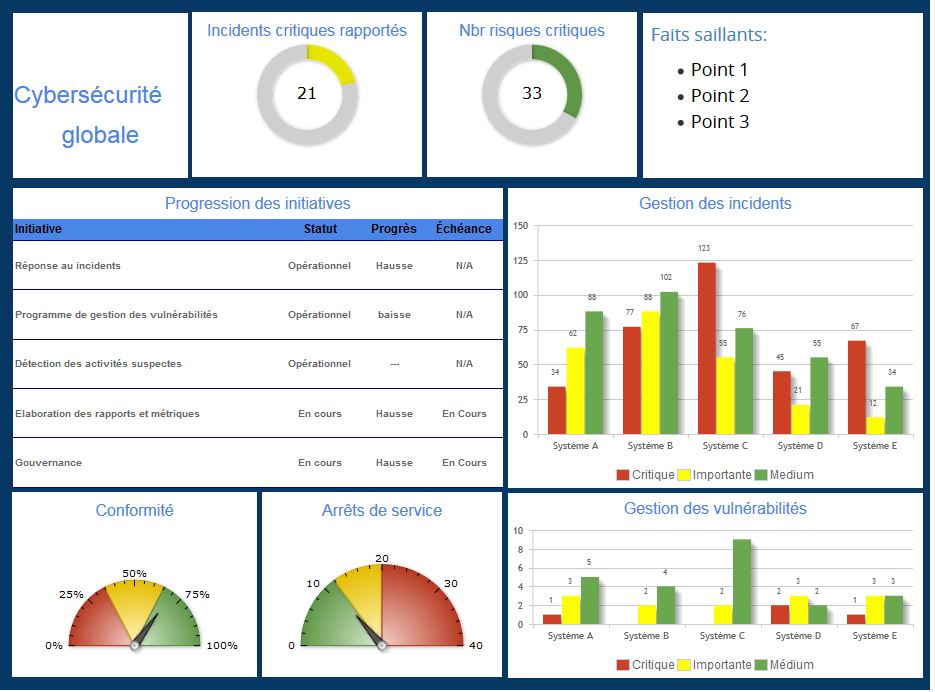Image resolution: width=935 pixels, height=692 pixels.
Task: Click the Cybersécurité globale dashboard title
Action: (88, 115)
